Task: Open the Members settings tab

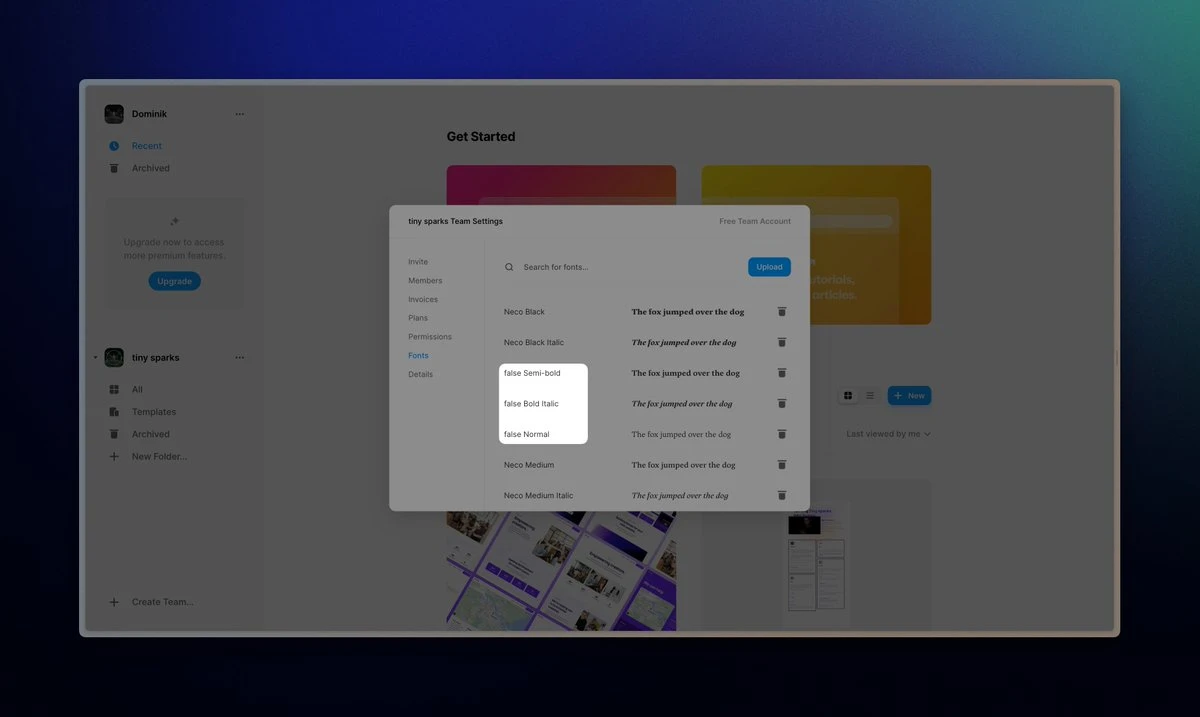Action: (425, 281)
